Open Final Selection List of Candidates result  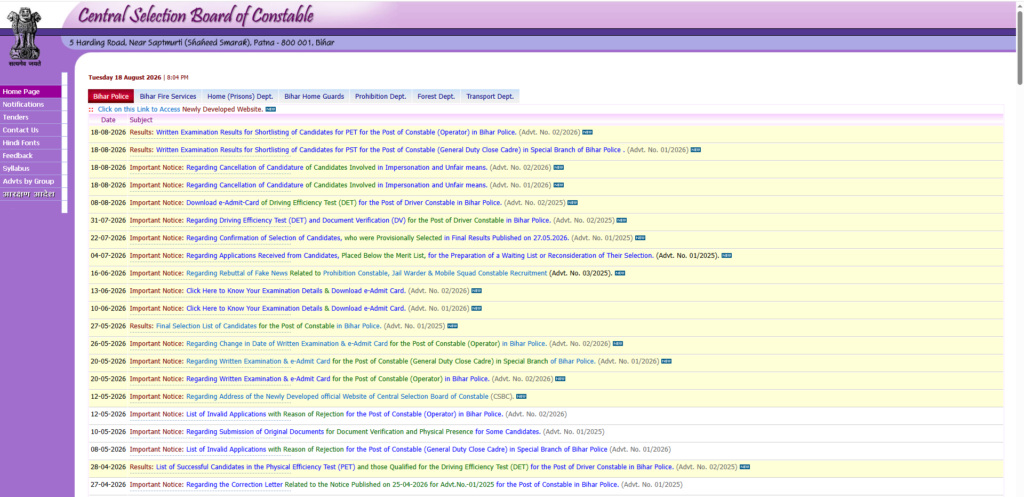(x=268, y=326)
